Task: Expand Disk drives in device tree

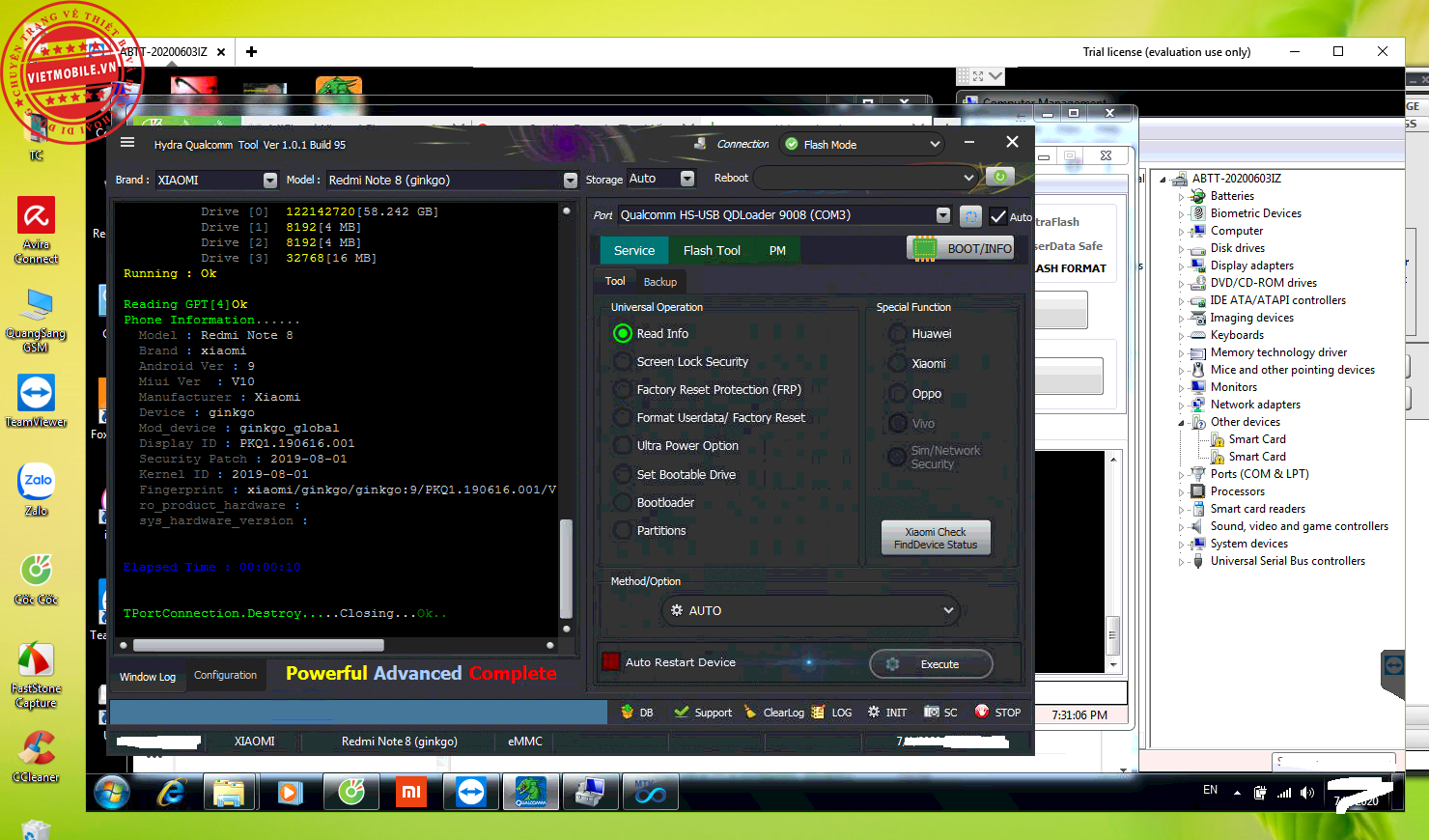Action: tap(1181, 249)
